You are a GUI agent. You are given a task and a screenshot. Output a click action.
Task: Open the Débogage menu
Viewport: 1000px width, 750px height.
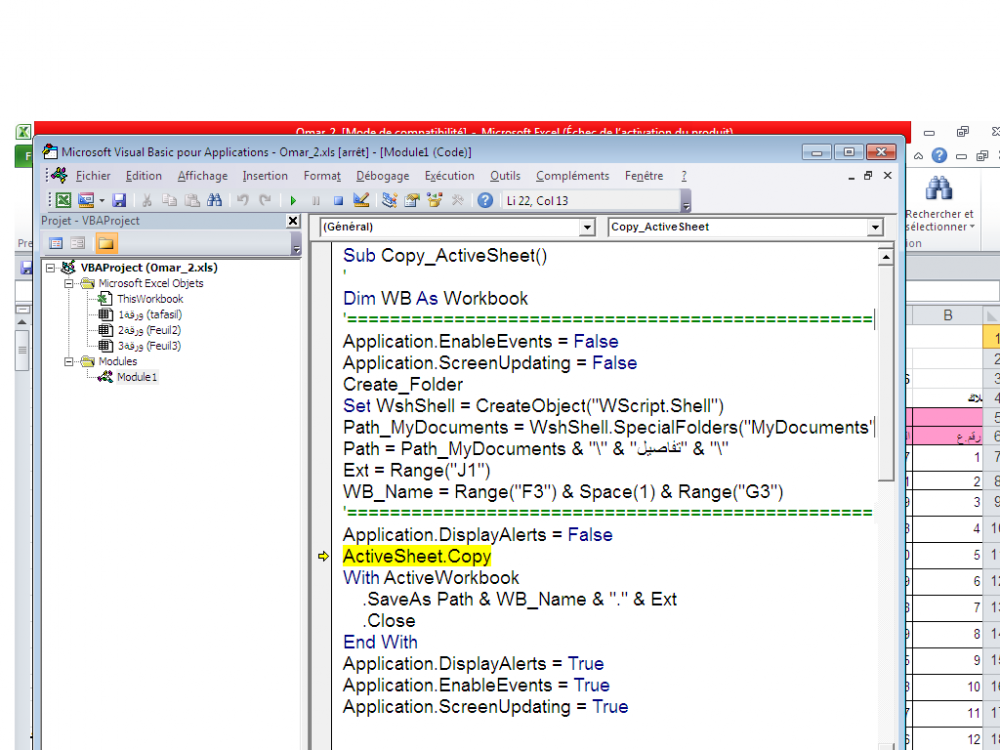pos(383,176)
